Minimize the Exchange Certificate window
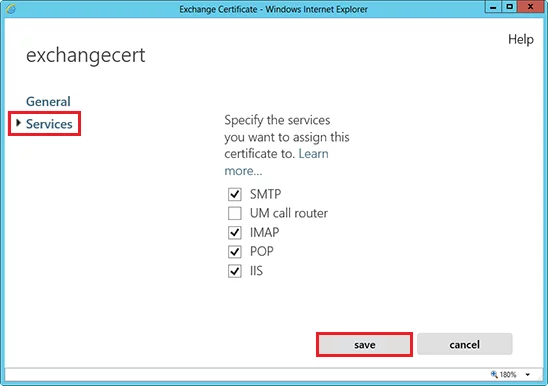Screen dimensions: 548x386 [493, 7]
